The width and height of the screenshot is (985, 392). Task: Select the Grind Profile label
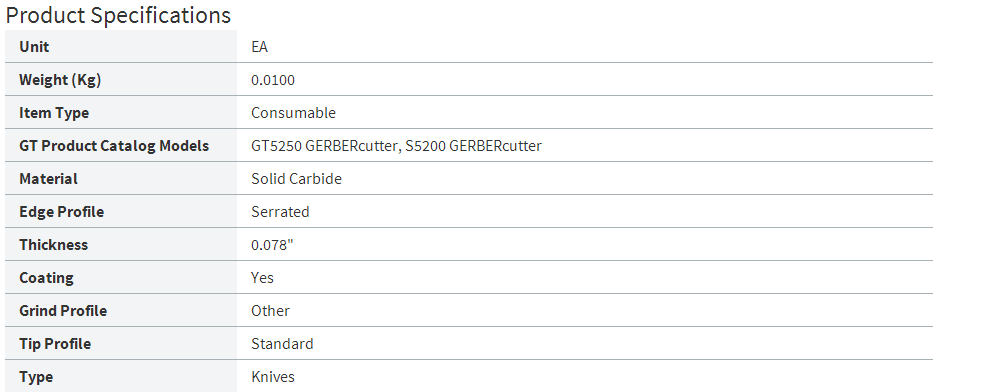point(63,311)
